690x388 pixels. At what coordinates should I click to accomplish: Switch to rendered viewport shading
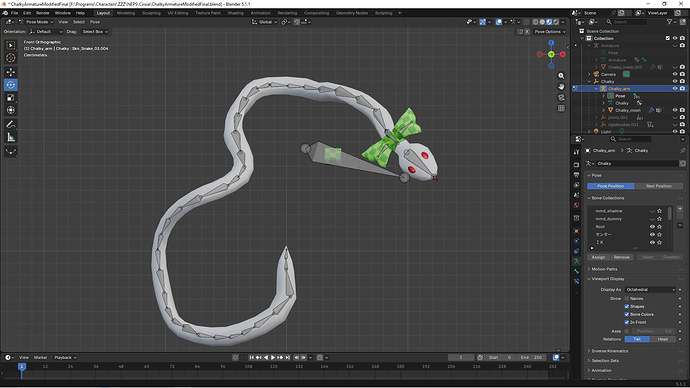pyautogui.click(x=556, y=22)
